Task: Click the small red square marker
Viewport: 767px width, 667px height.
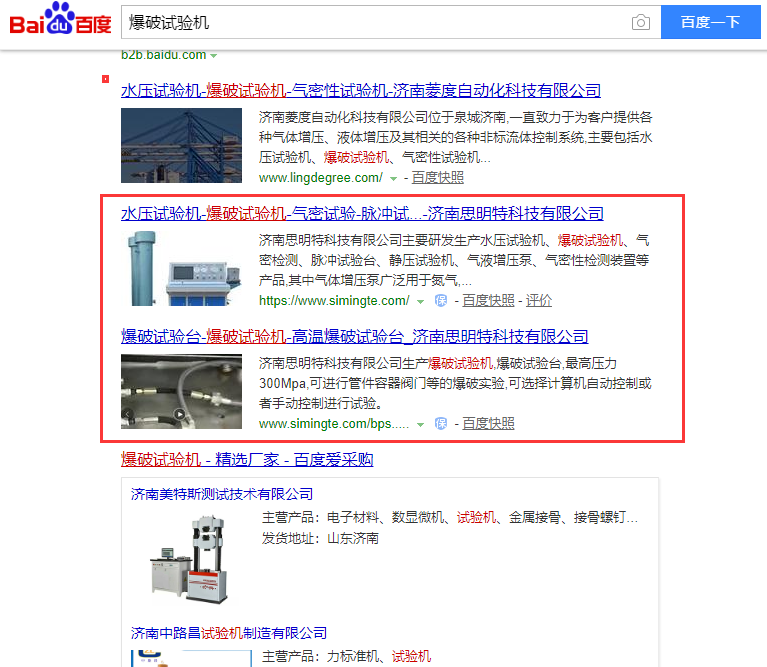Action: click(105, 79)
